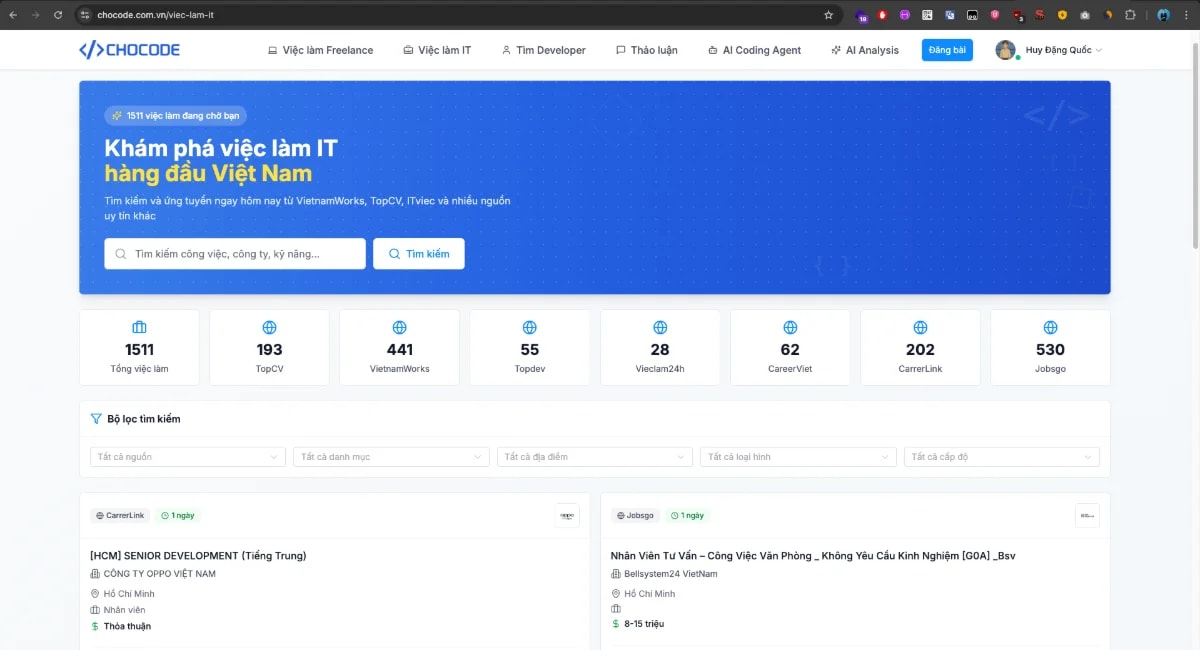Click the Tìm kiếm search button
Viewport: 1200px width, 650px height.
(x=419, y=254)
